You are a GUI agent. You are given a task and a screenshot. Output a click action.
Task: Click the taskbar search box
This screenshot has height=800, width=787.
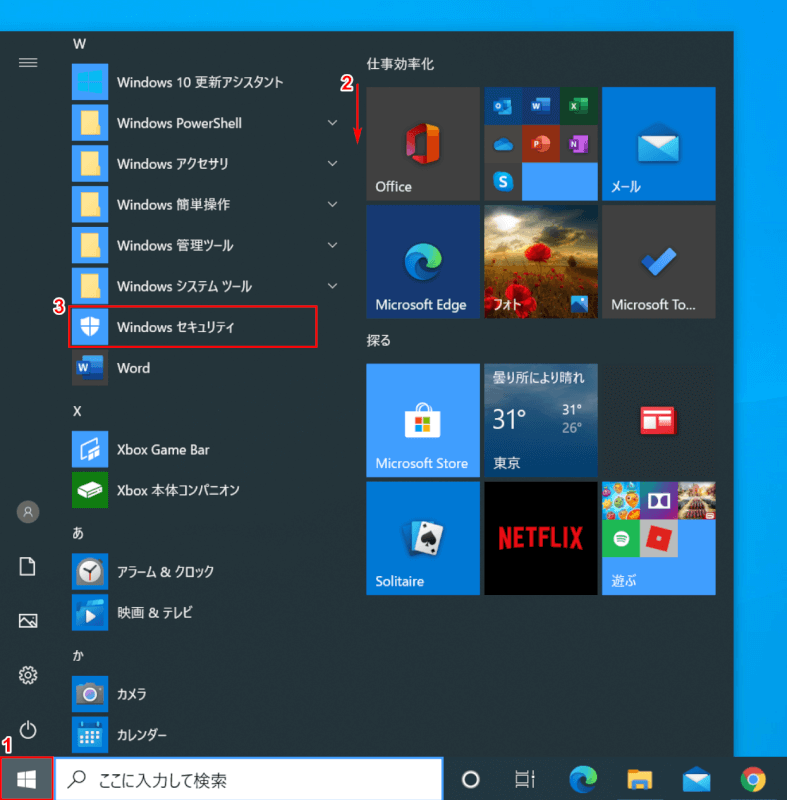(x=249, y=779)
